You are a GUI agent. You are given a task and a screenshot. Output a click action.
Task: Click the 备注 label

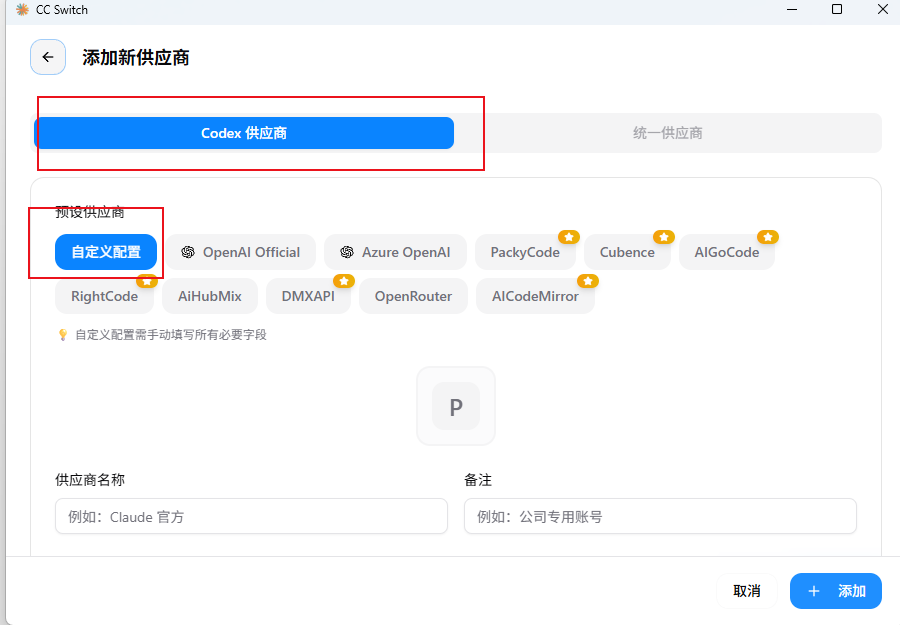[478, 480]
